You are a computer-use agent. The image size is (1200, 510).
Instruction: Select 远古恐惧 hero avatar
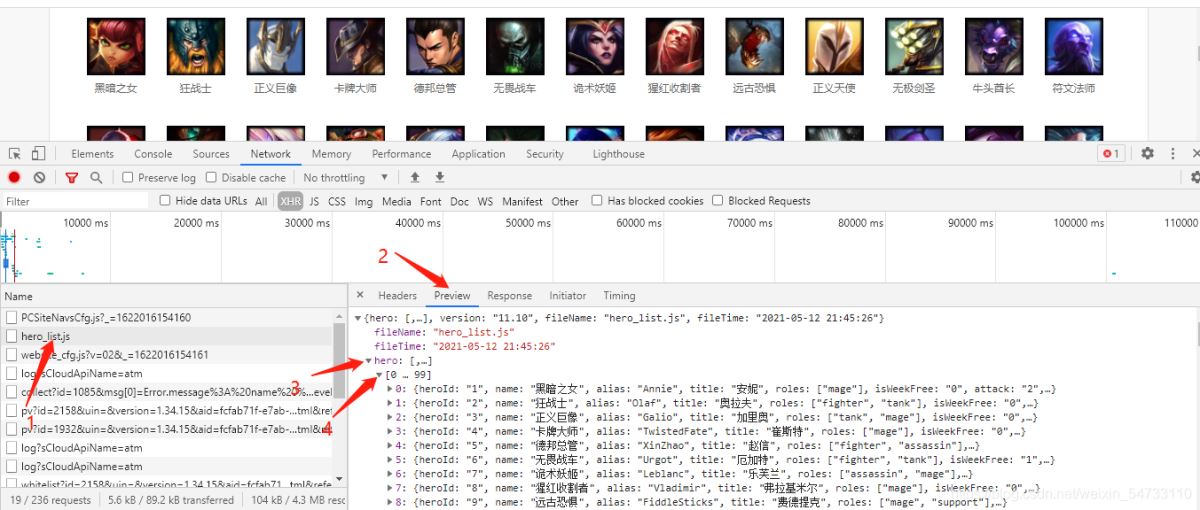pyautogui.click(x=755, y=46)
